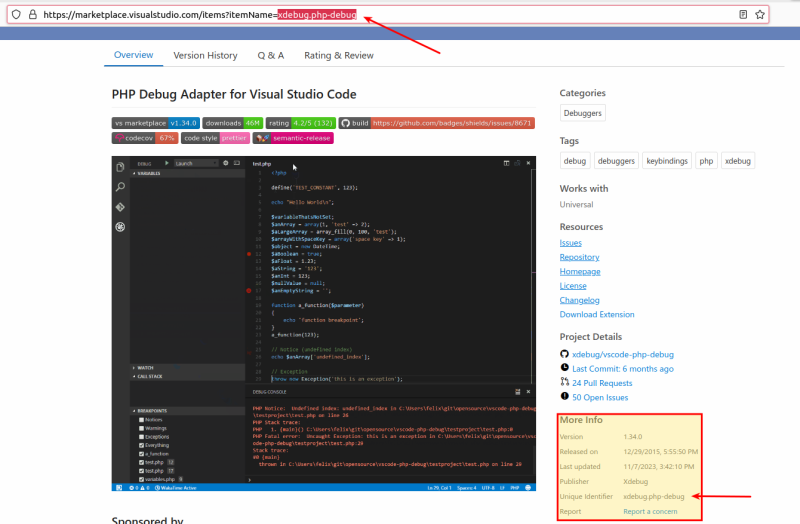Select the keybindings tag
The width and height of the screenshot is (800, 524).
[667, 161]
